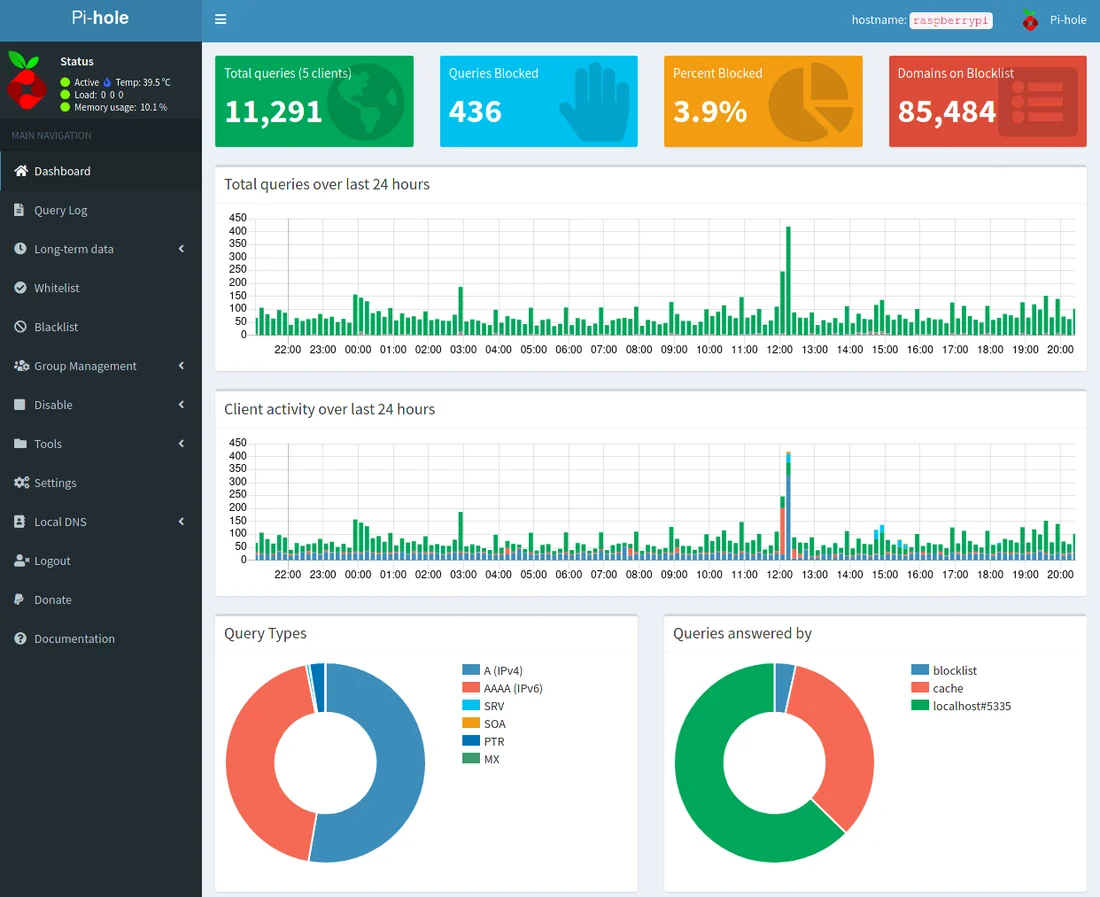Open the Donate link label
Screen dimensions: 1100x897
[x=53, y=600]
